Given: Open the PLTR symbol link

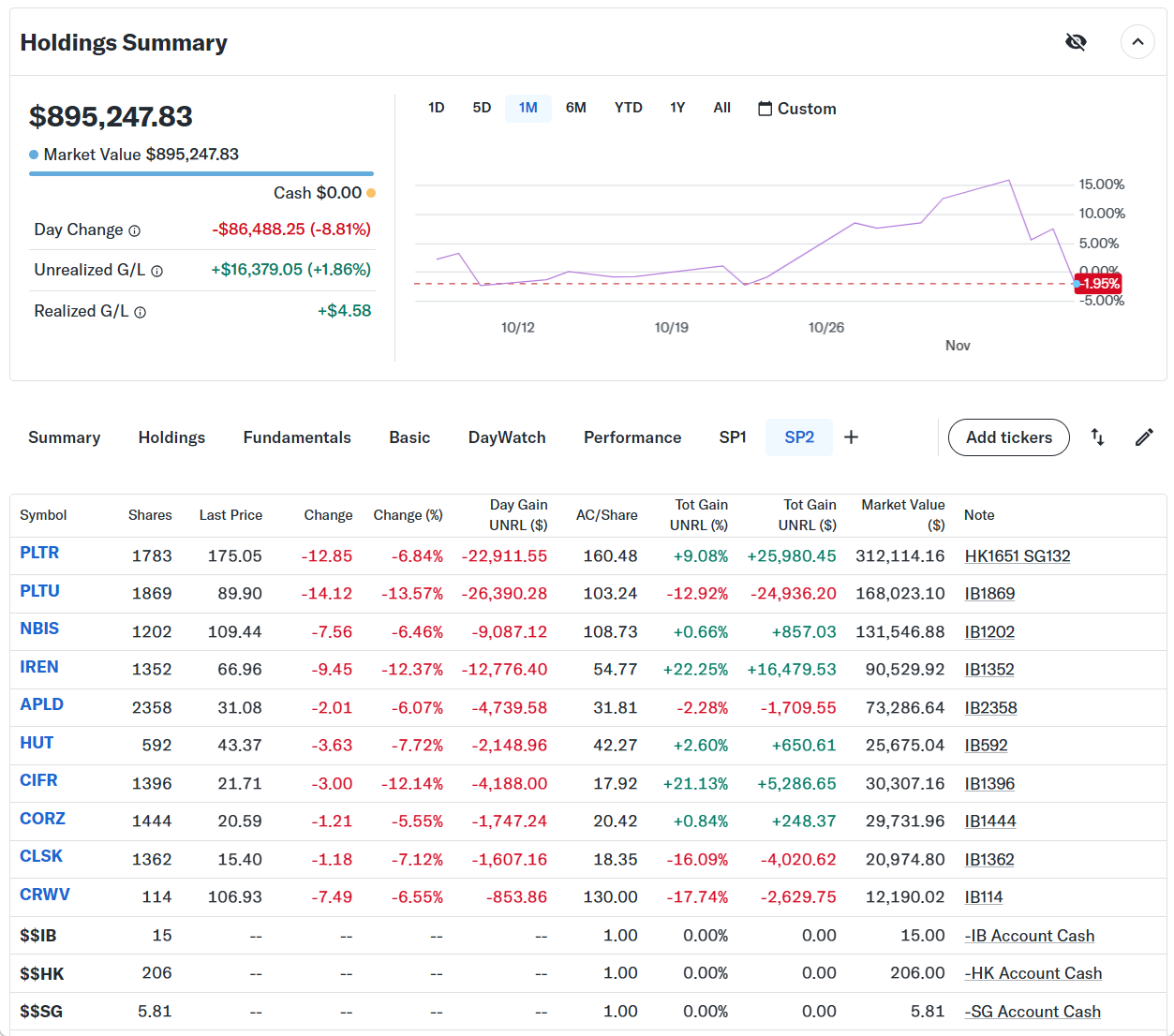Looking at the screenshot, I should click(39, 553).
